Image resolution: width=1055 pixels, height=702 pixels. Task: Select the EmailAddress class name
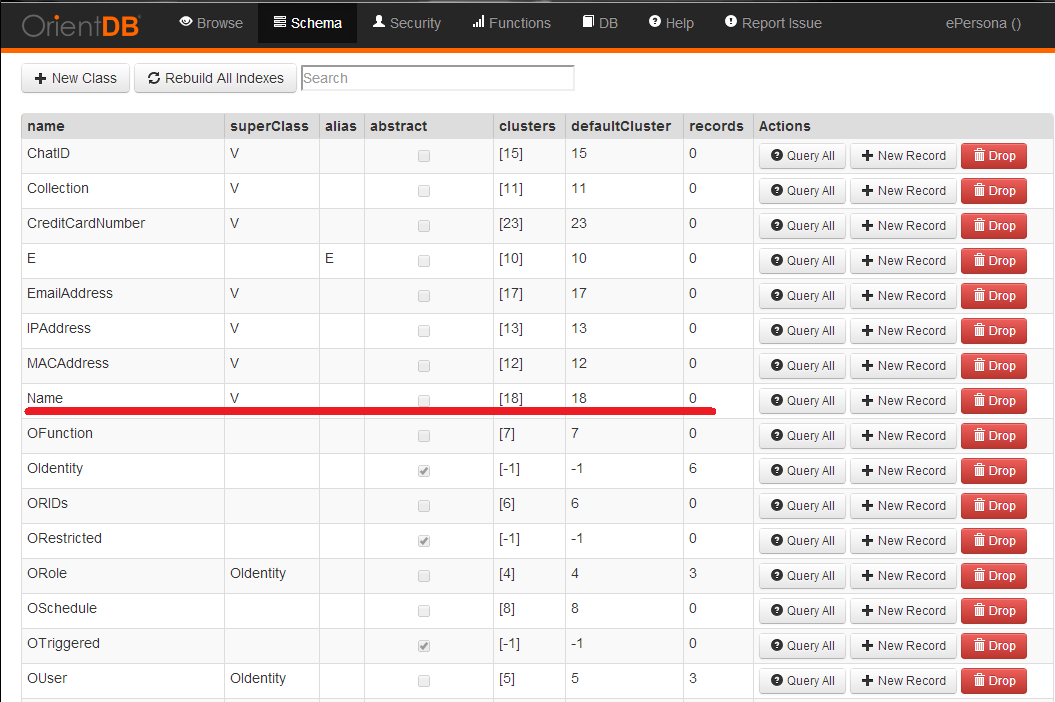point(69,293)
